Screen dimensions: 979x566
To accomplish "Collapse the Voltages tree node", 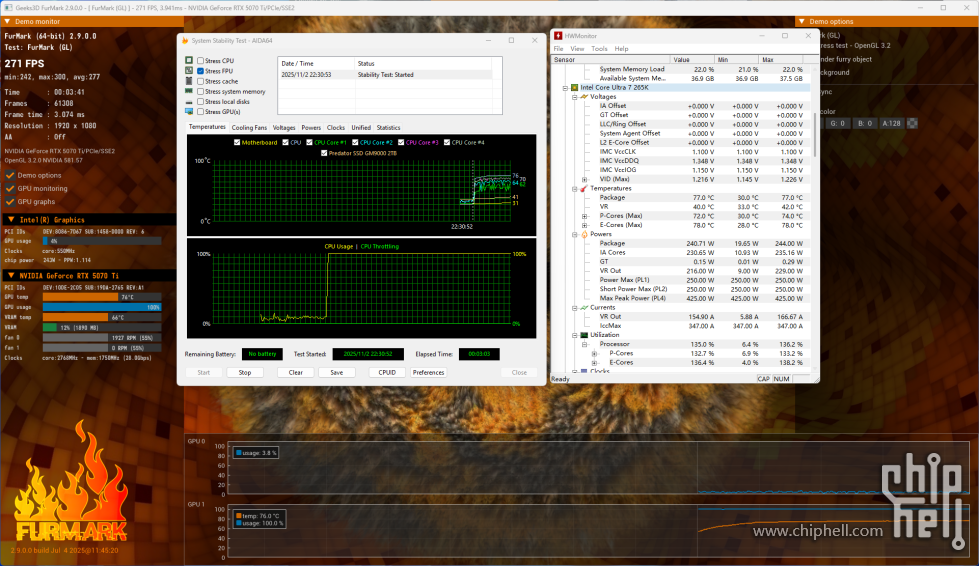I will coord(574,96).
